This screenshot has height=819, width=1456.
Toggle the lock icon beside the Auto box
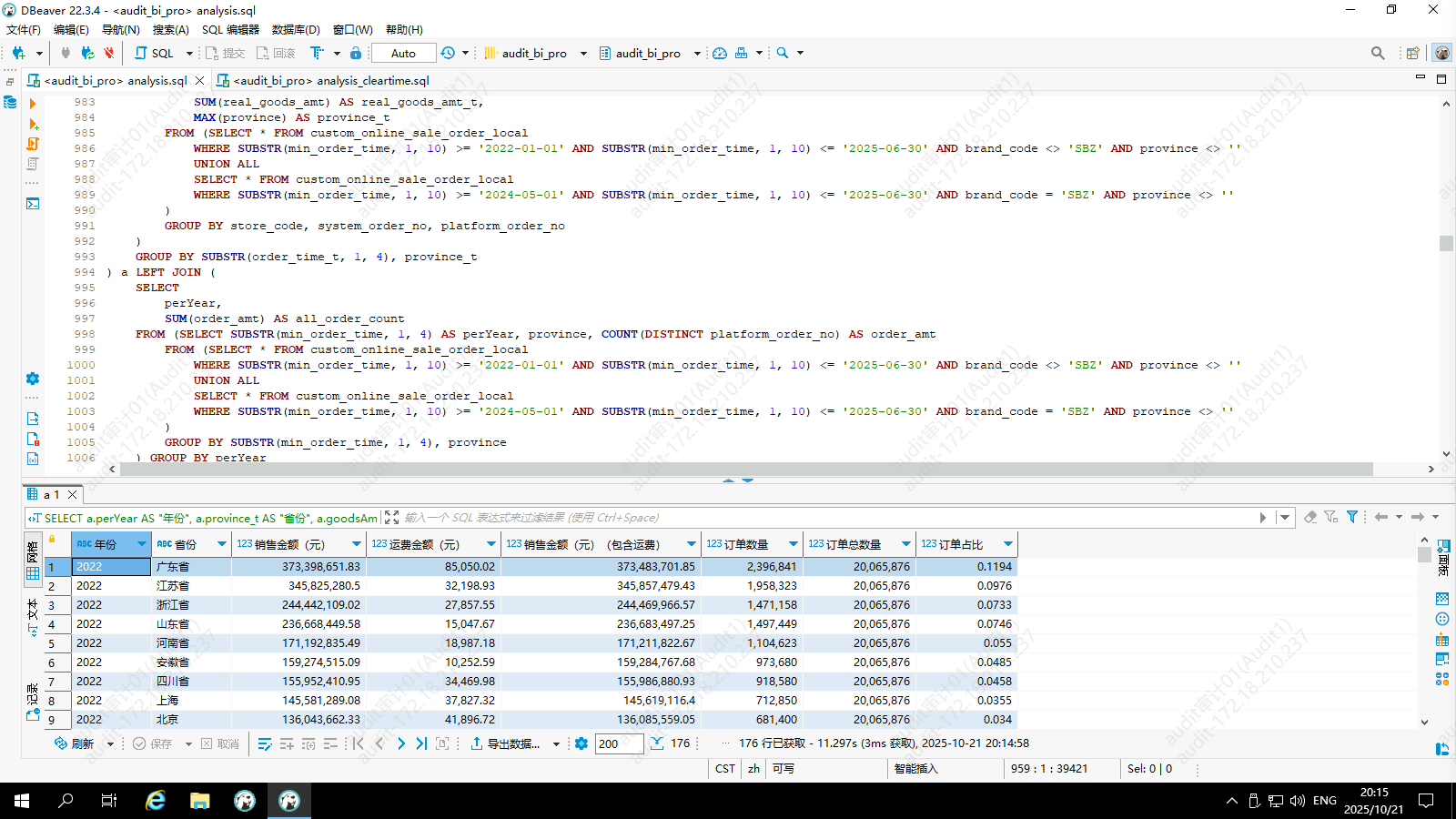click(x=356, y=53)
